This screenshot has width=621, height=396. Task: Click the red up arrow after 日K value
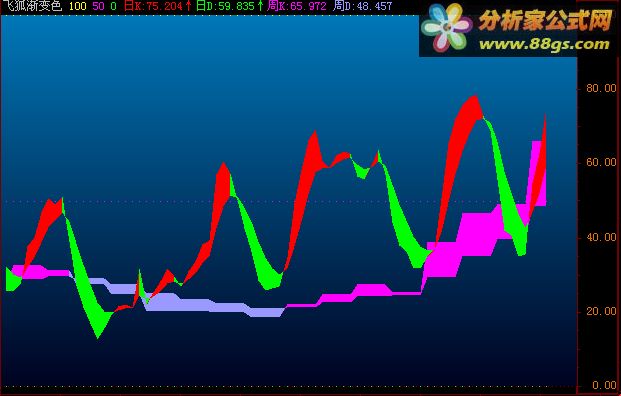click(x=189, y=6)
